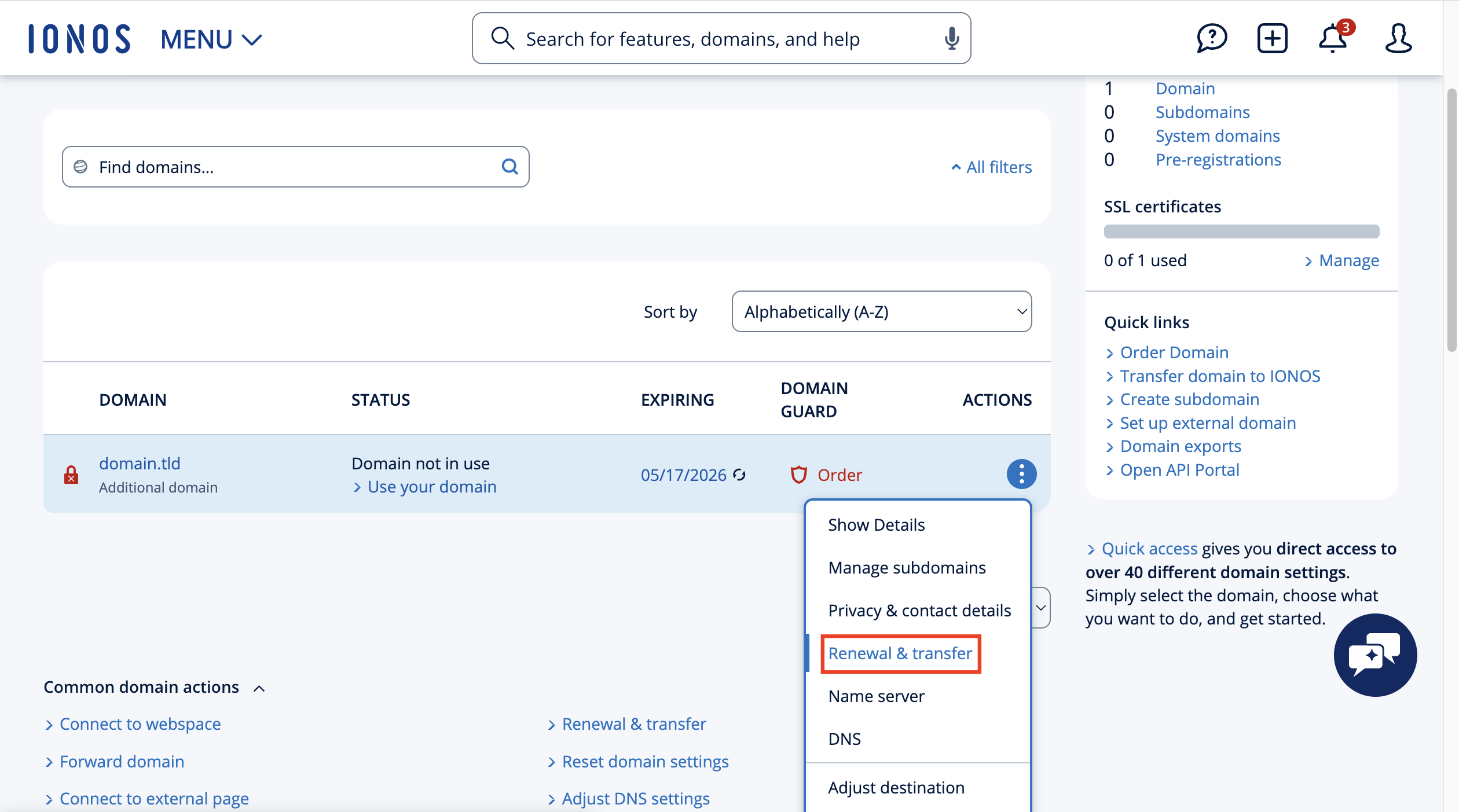The image size is (1459, 812).
Task: Click the add new product plus icon
Action: pyautogui.click(x=1272, y=38)
